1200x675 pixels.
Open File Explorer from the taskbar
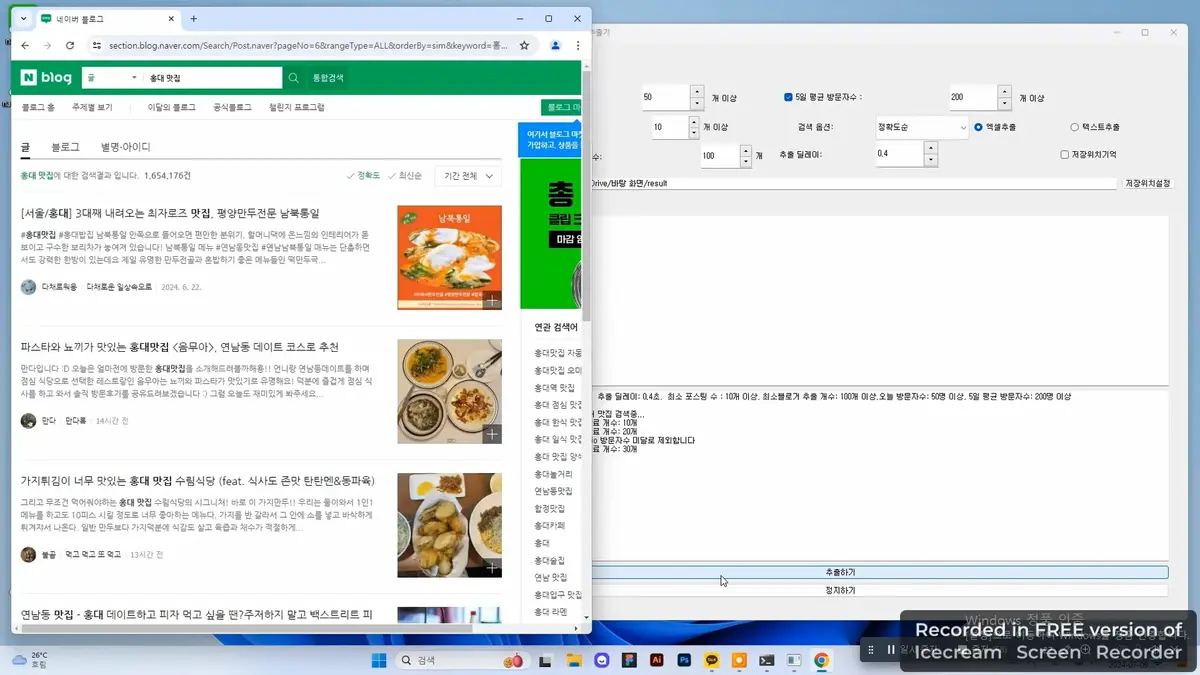point(574,660)
